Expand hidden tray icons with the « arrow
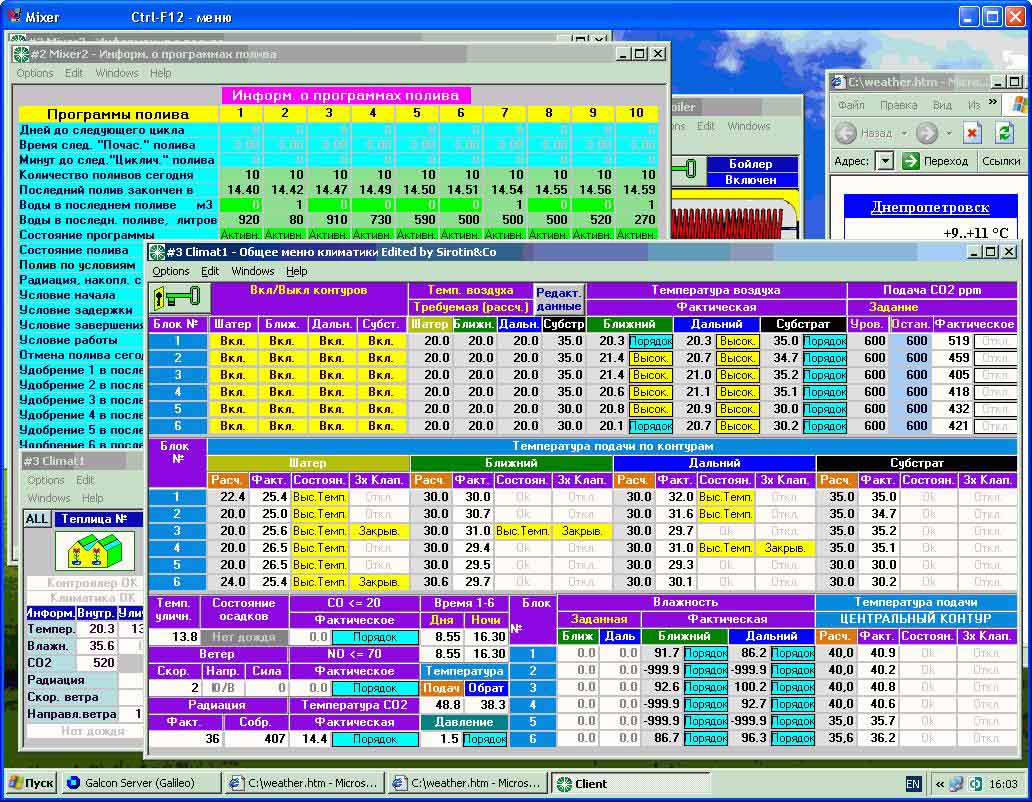This screenshot has height=802, width=1032. [x=940, y=784]
